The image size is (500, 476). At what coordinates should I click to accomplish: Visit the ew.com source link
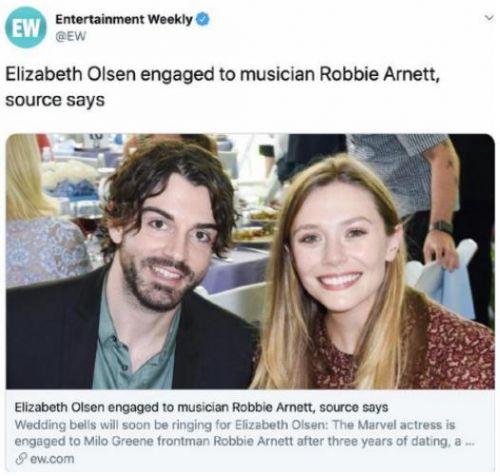(x=52, y=459)
